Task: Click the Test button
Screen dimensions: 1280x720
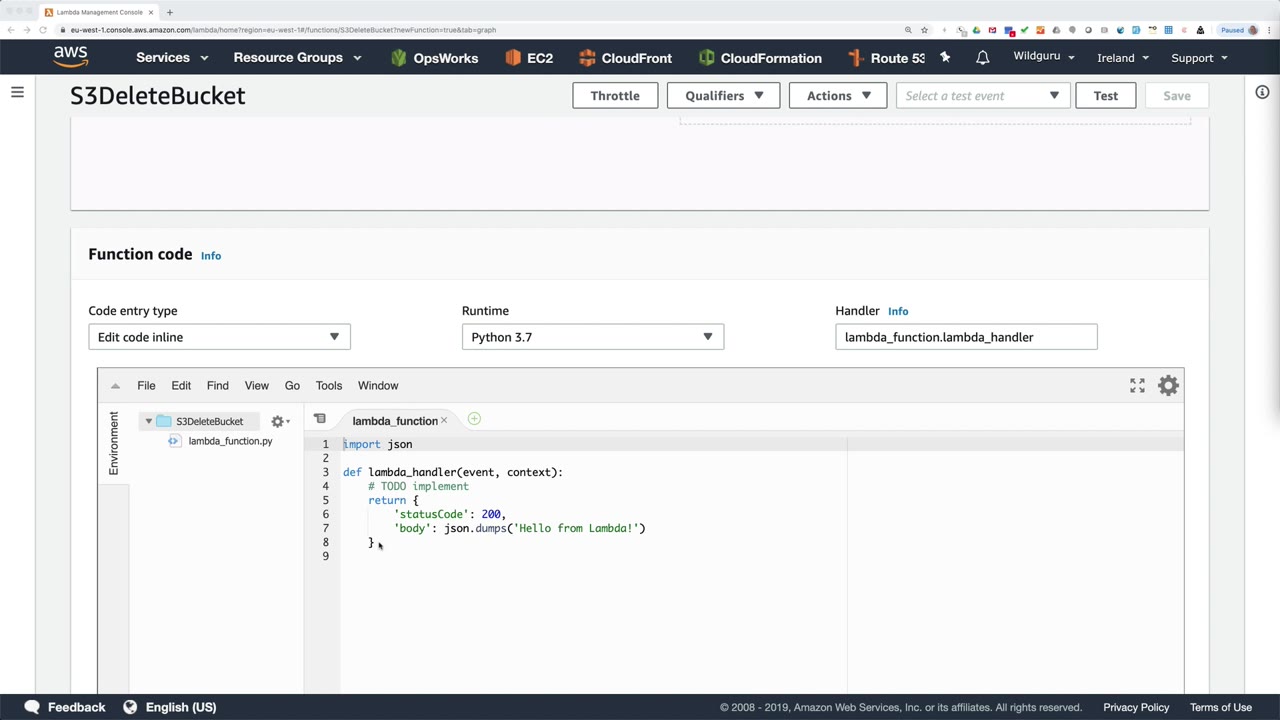Action: (x=1105, y=96)
